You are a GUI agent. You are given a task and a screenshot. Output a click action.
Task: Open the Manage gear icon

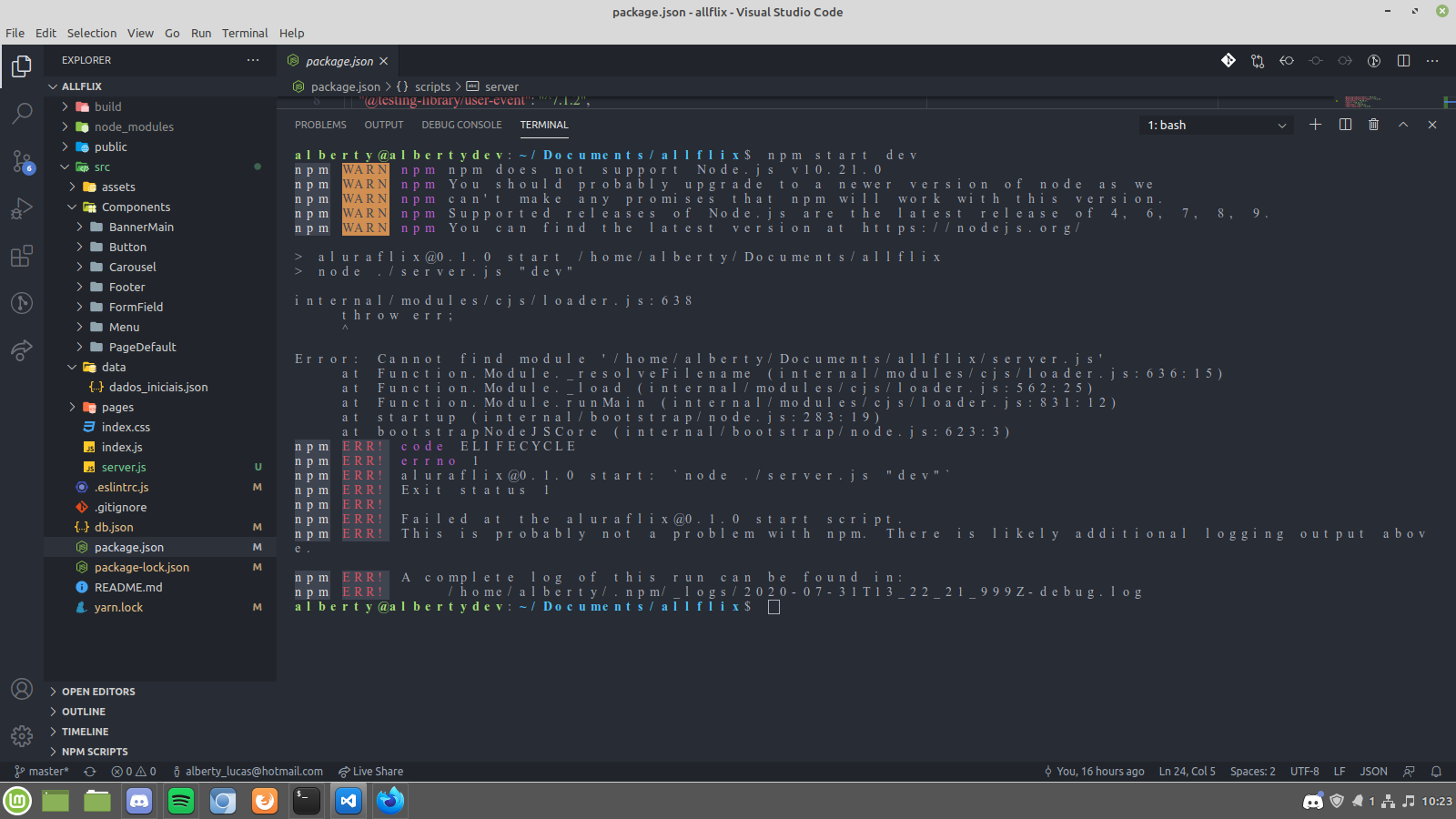point(22,736)
